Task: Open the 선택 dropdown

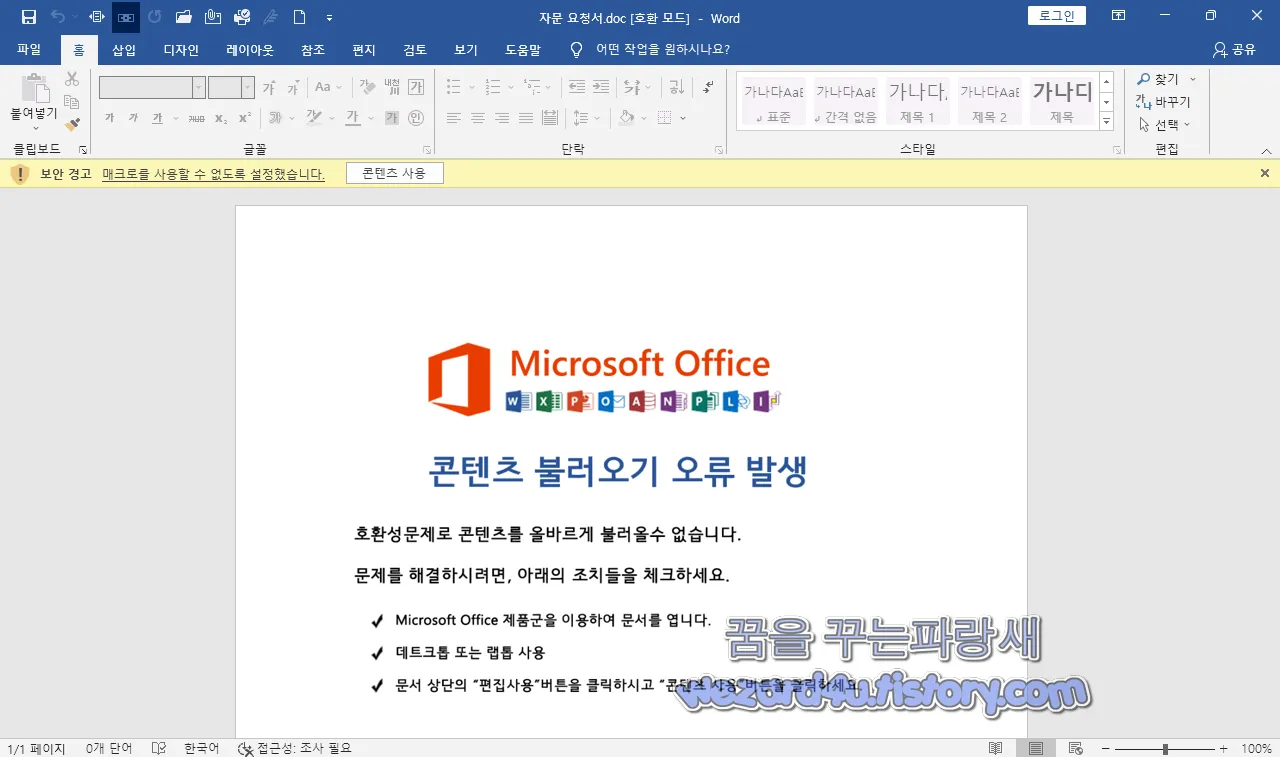Action: click(x=1165, y=125)
